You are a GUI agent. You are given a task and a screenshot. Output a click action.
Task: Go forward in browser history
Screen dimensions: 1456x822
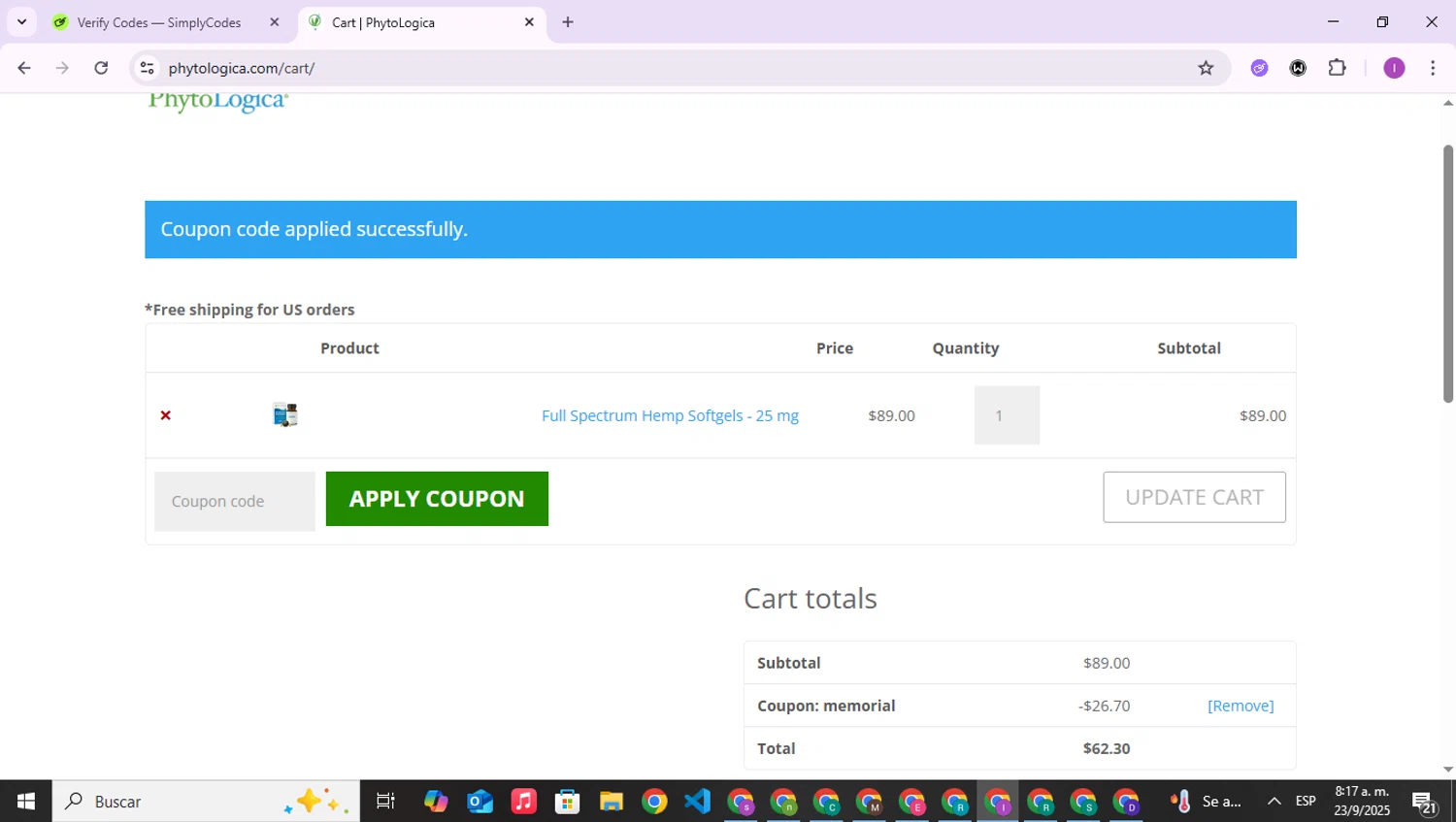63,68
